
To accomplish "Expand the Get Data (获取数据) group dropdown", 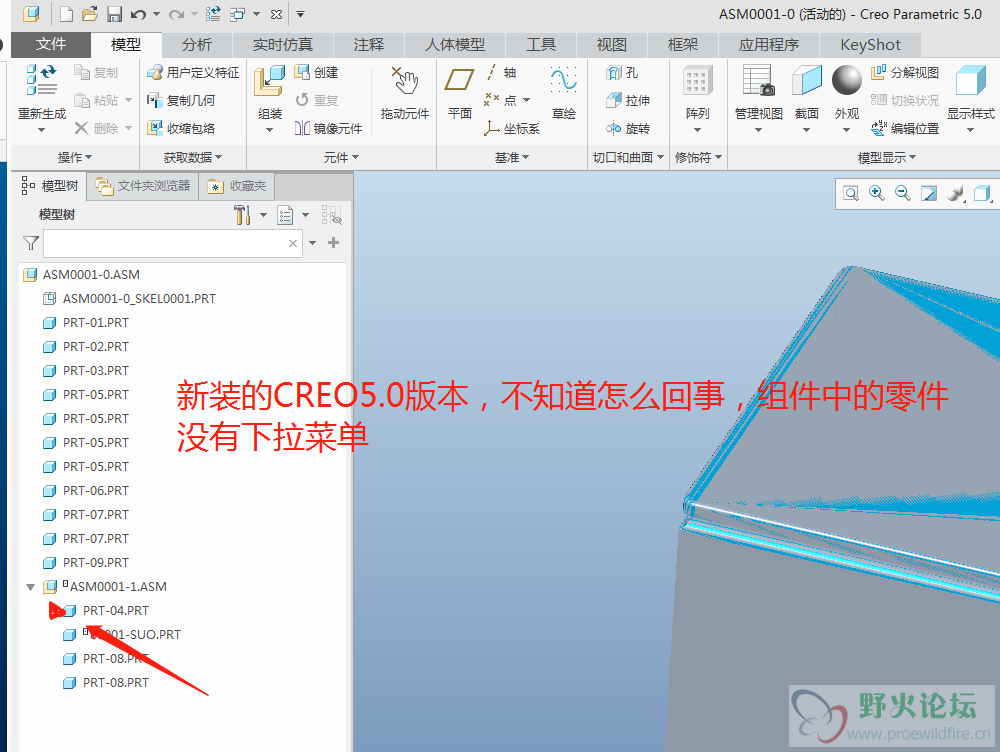I will (x=193, y=157).
